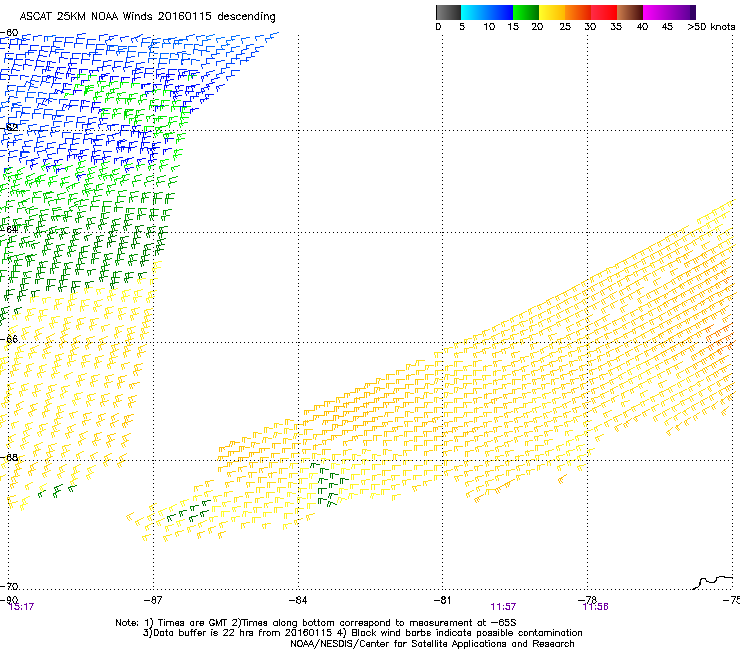Screen dimensions: 740x650
Task: Click the ASCAT 25KM NOAA Winds title
Action: click(x=147, y=17)
